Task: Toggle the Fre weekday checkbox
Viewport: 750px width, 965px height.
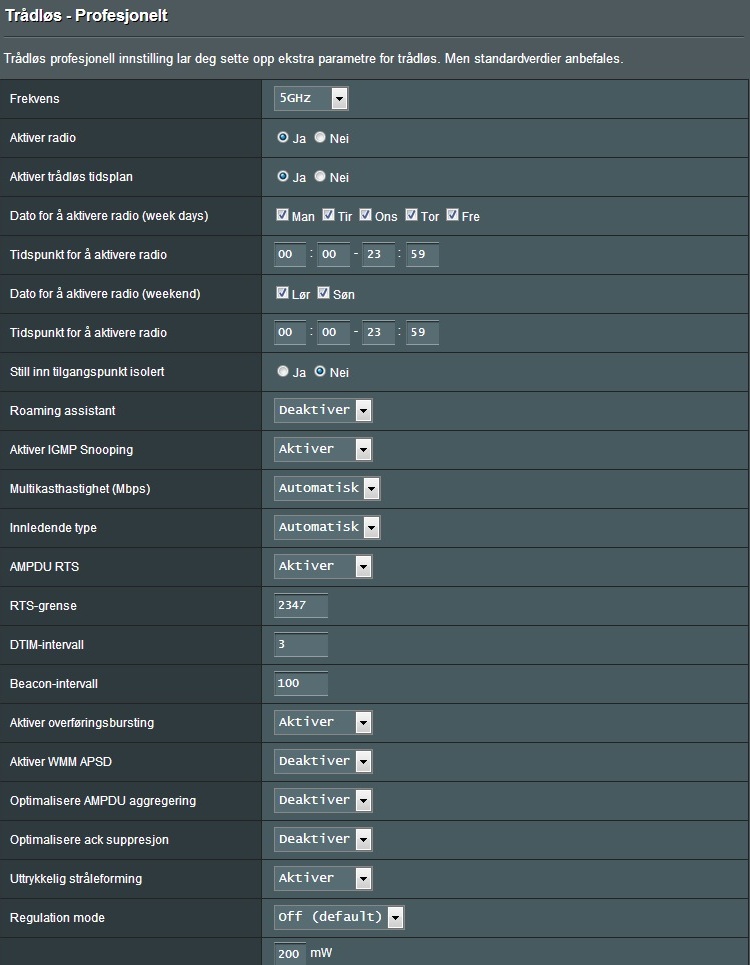Action: [x=452, y=215]
